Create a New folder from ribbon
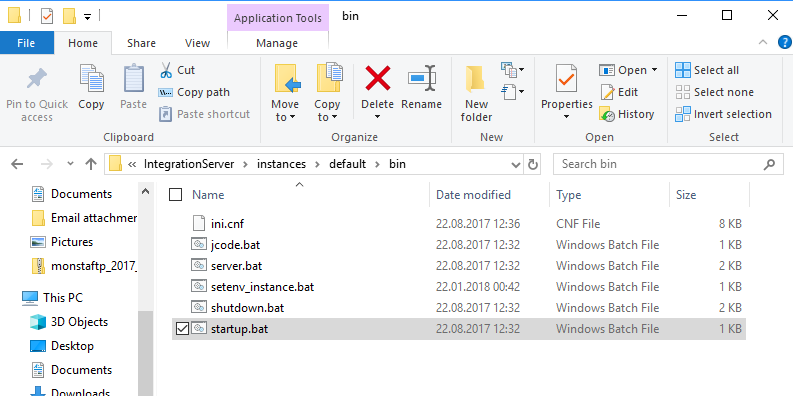The image size is (793, 396). coord(476,94)
